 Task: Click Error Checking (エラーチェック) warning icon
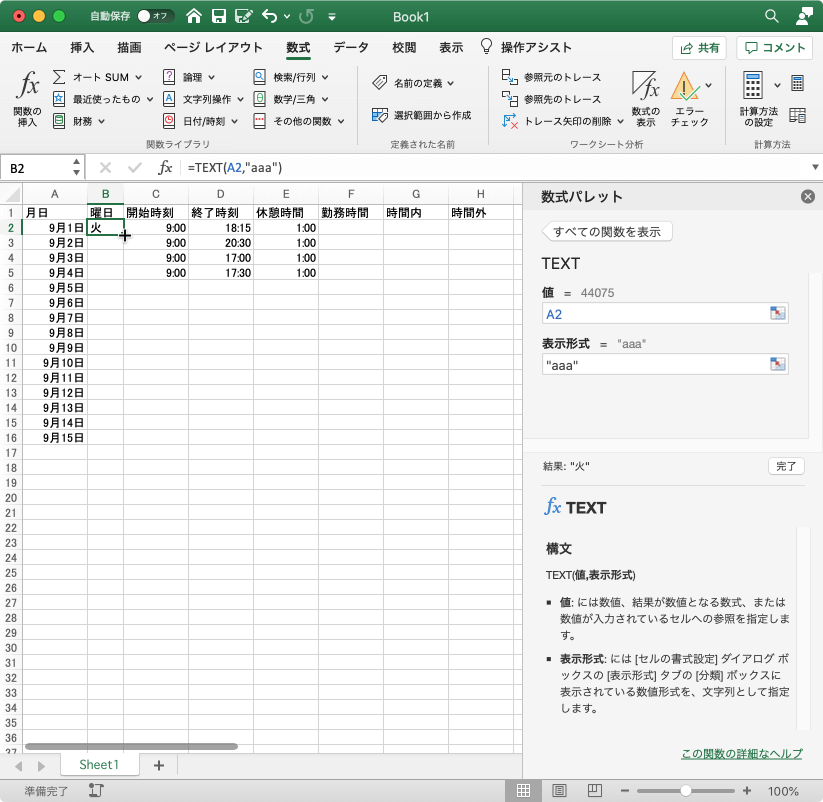[x=684, y=86]
